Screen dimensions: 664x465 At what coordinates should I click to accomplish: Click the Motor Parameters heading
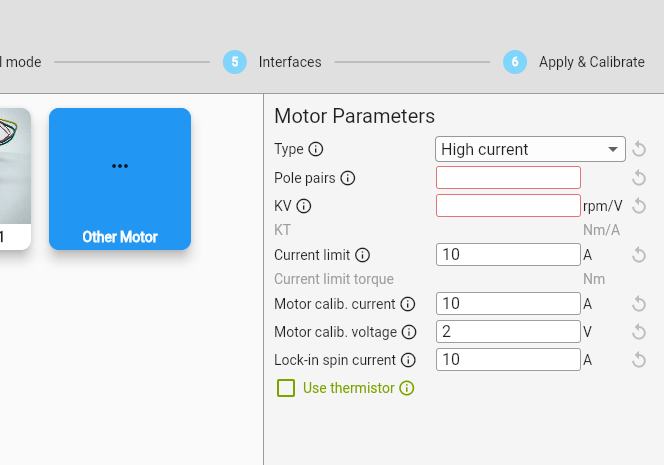(x=354, y=116)
